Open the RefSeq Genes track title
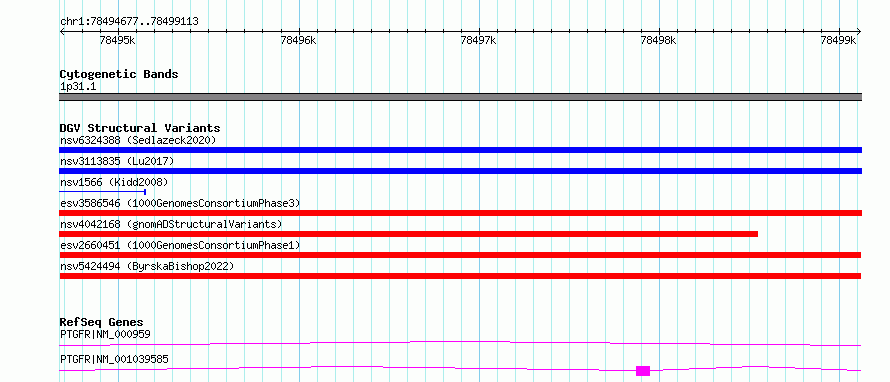The width and height of the screenshot is (890, 382). pos(102,323)
